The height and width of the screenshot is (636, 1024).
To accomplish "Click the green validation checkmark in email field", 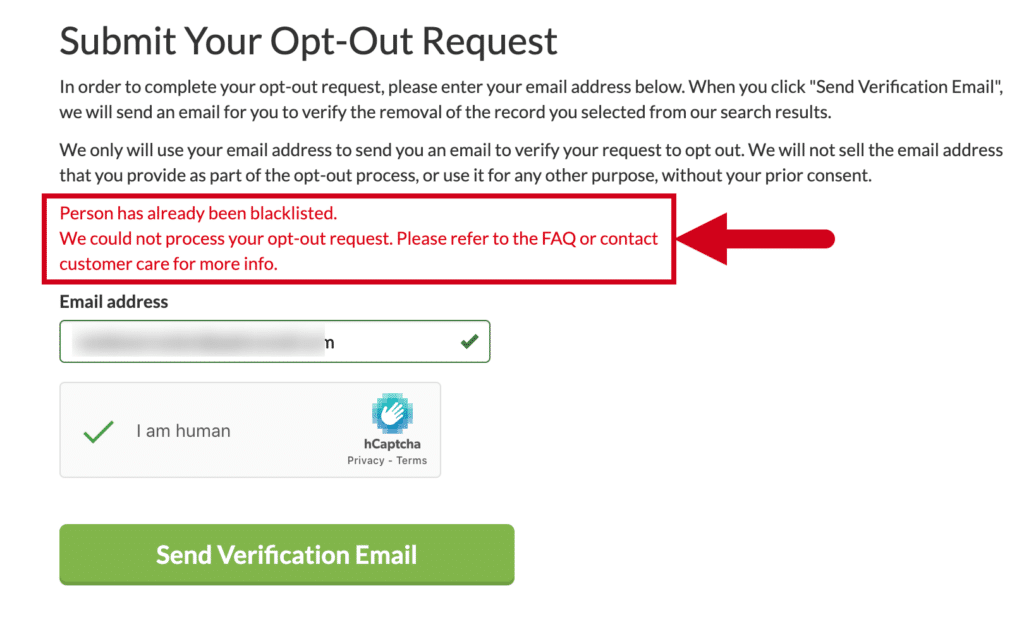I will (470, 342).
